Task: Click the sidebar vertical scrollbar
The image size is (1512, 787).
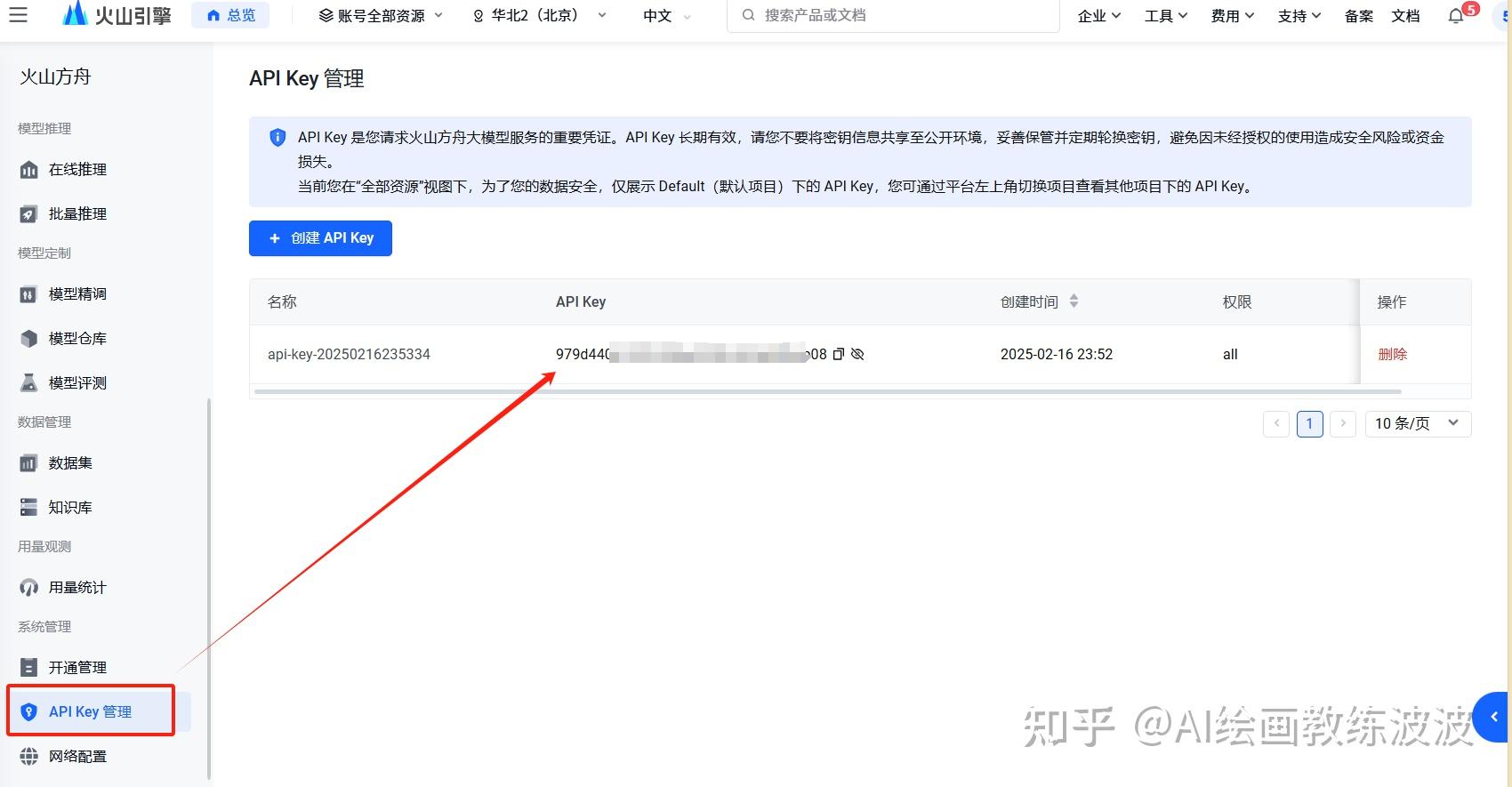Action: tap(209, 587)
